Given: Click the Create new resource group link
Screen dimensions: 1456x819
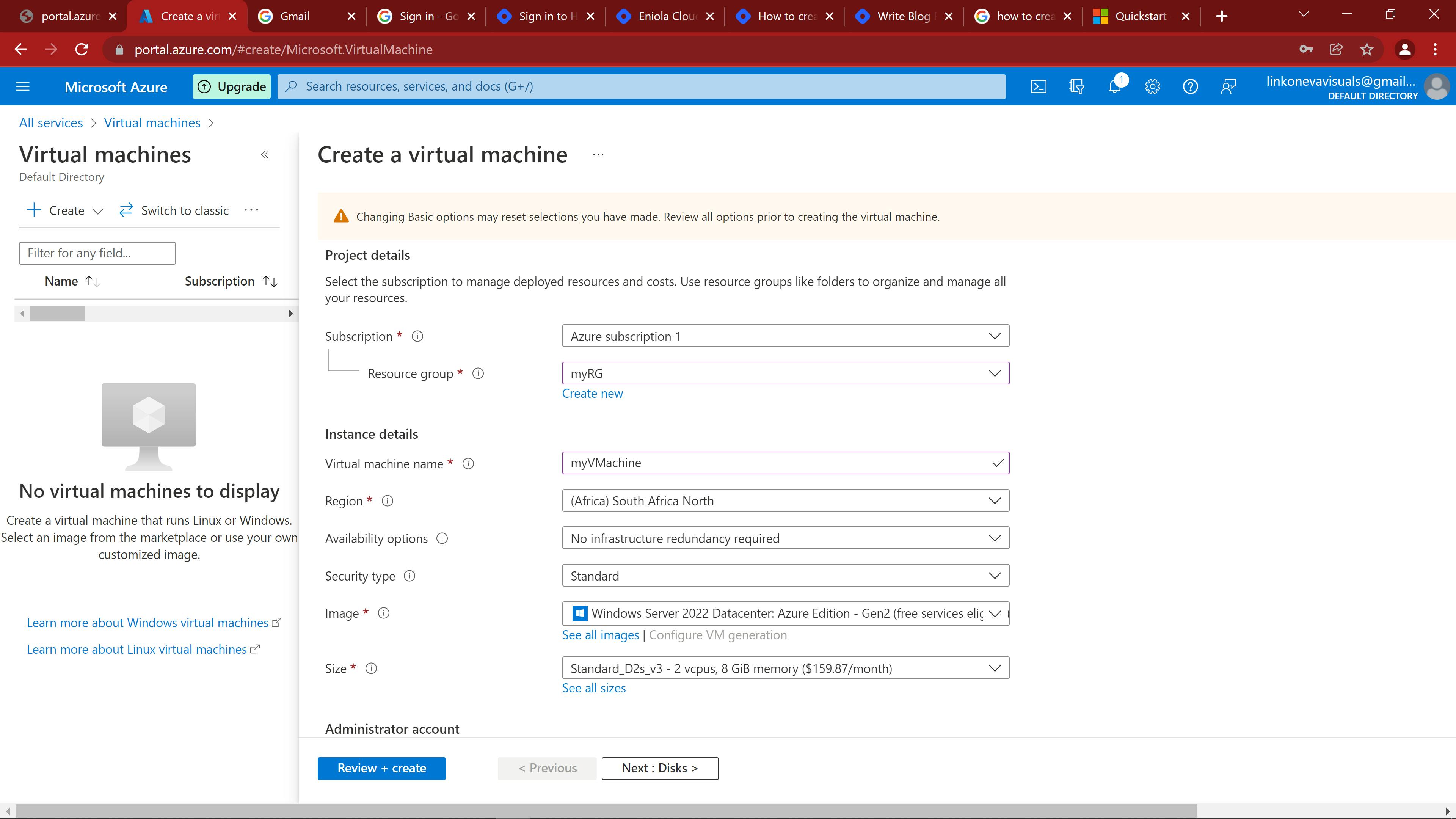Looking at the screenshot, I should click(x=592, y=394).
